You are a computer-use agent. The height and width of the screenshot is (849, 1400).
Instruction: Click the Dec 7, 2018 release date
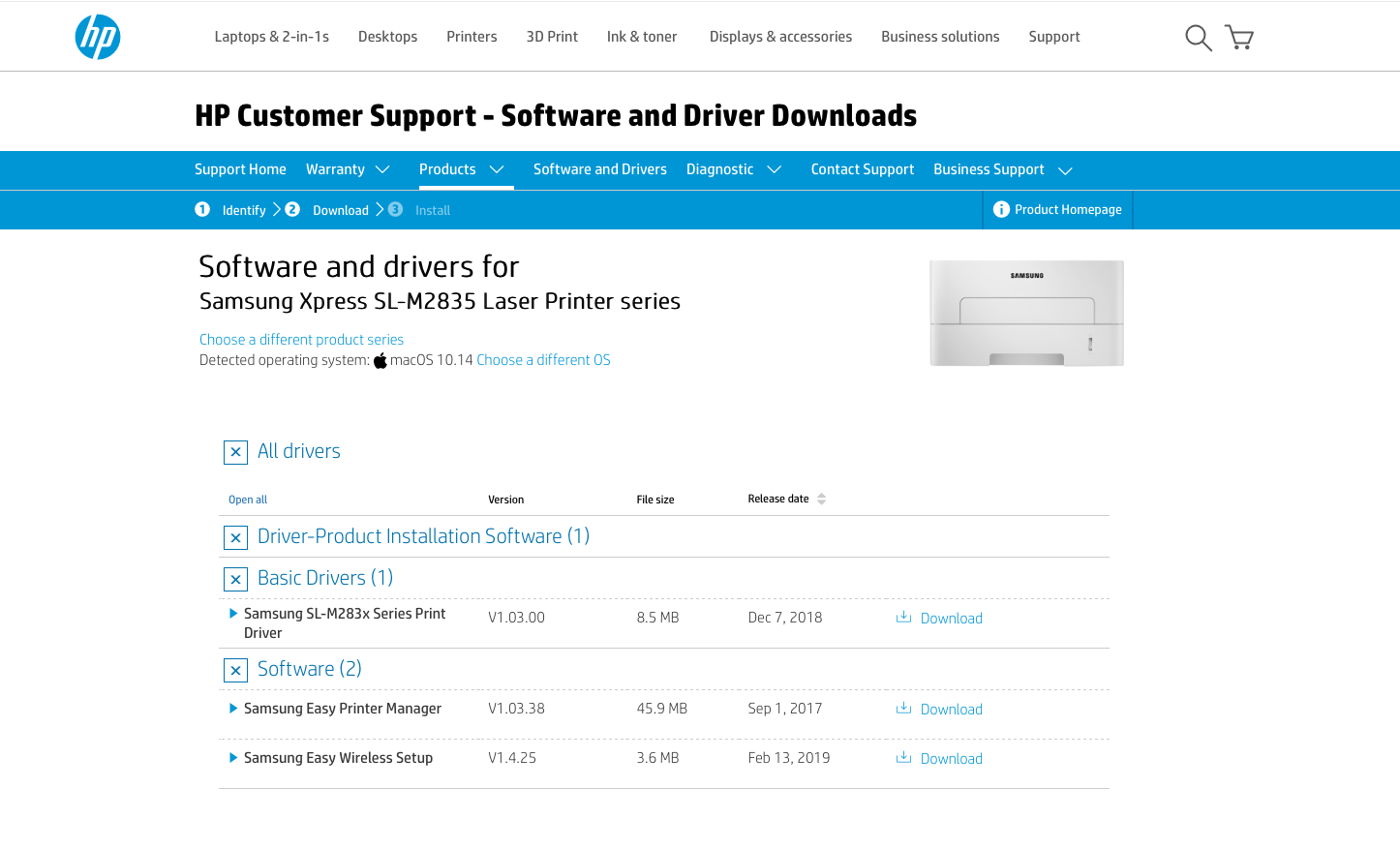[785, 618]
